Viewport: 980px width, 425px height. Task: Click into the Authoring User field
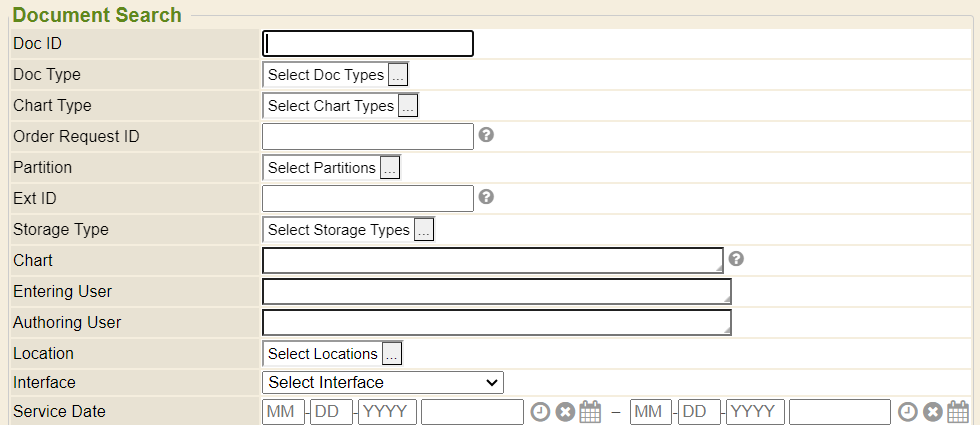pos(496,323)
